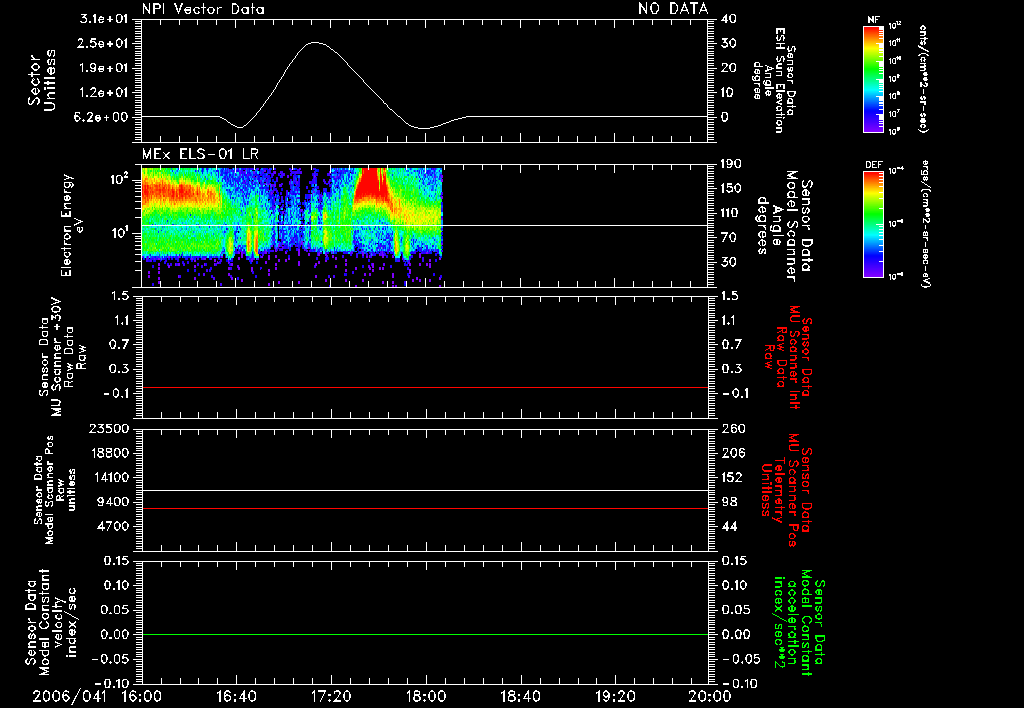The width and height of the screenshot is (1024, 708).
Task: Click the red high-flux feature in the spectrogram
Action: pos(371,185)
